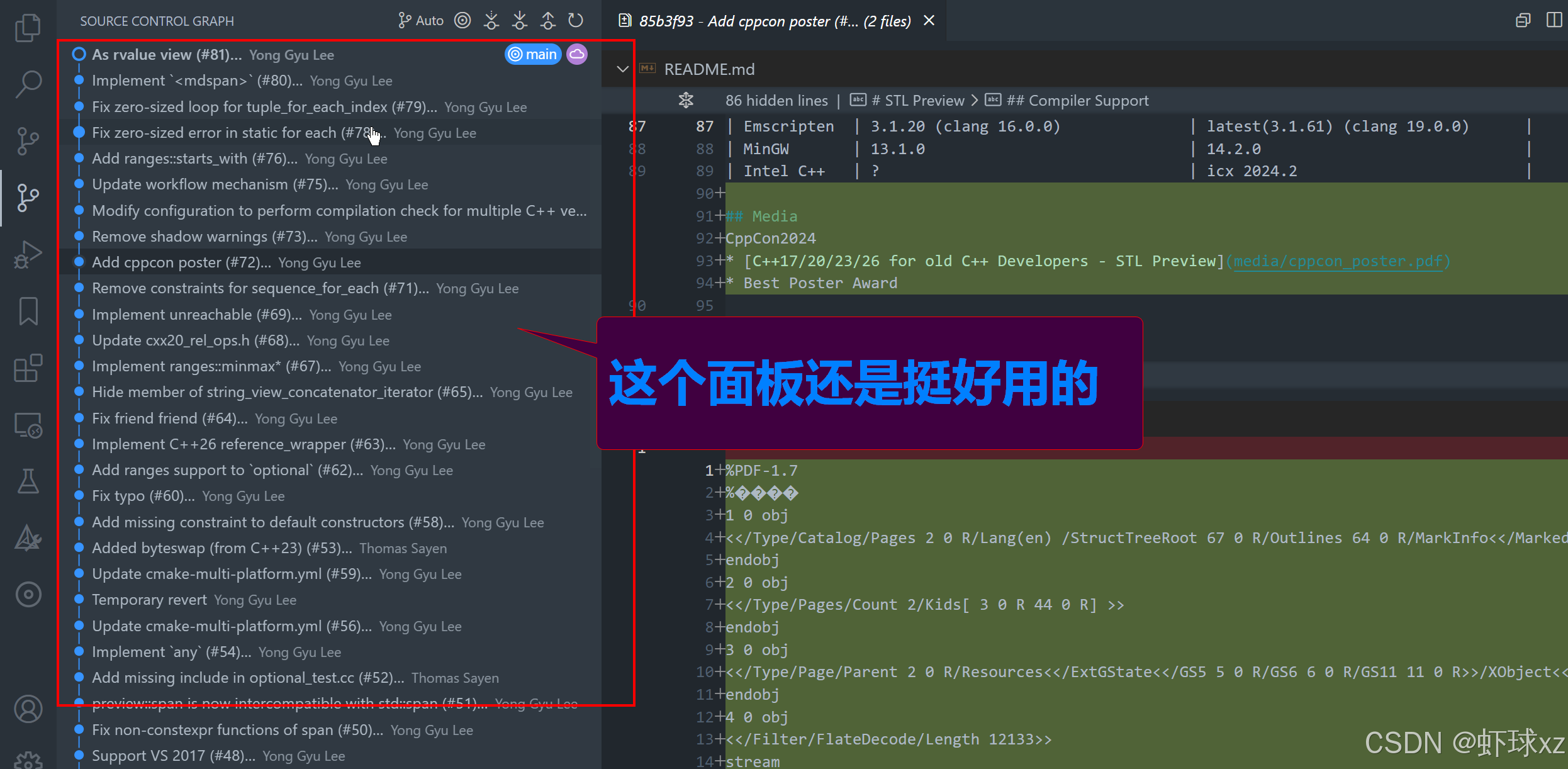Expand the '## Compiler Support' breadcrumb
Viewport: 1568px width, 769px height.
point(1077,101)
